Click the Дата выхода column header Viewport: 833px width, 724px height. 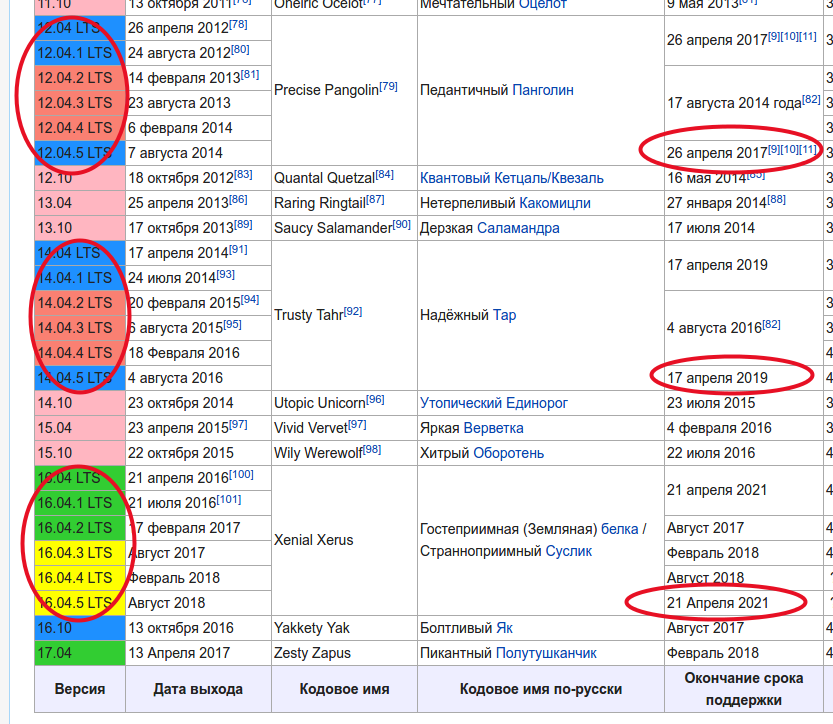pyautogui.click(x=198, y=689)
